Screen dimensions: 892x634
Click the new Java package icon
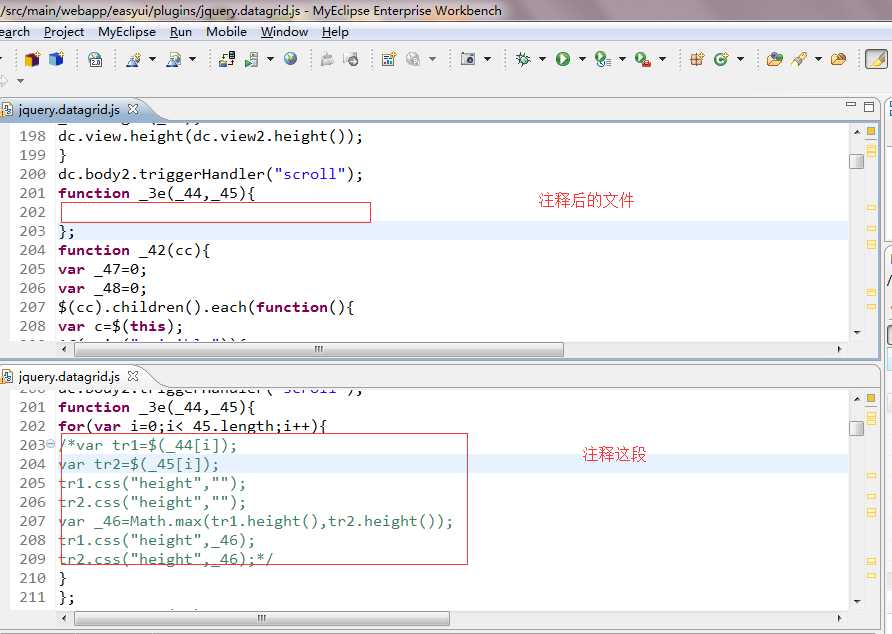coord(697,59)
